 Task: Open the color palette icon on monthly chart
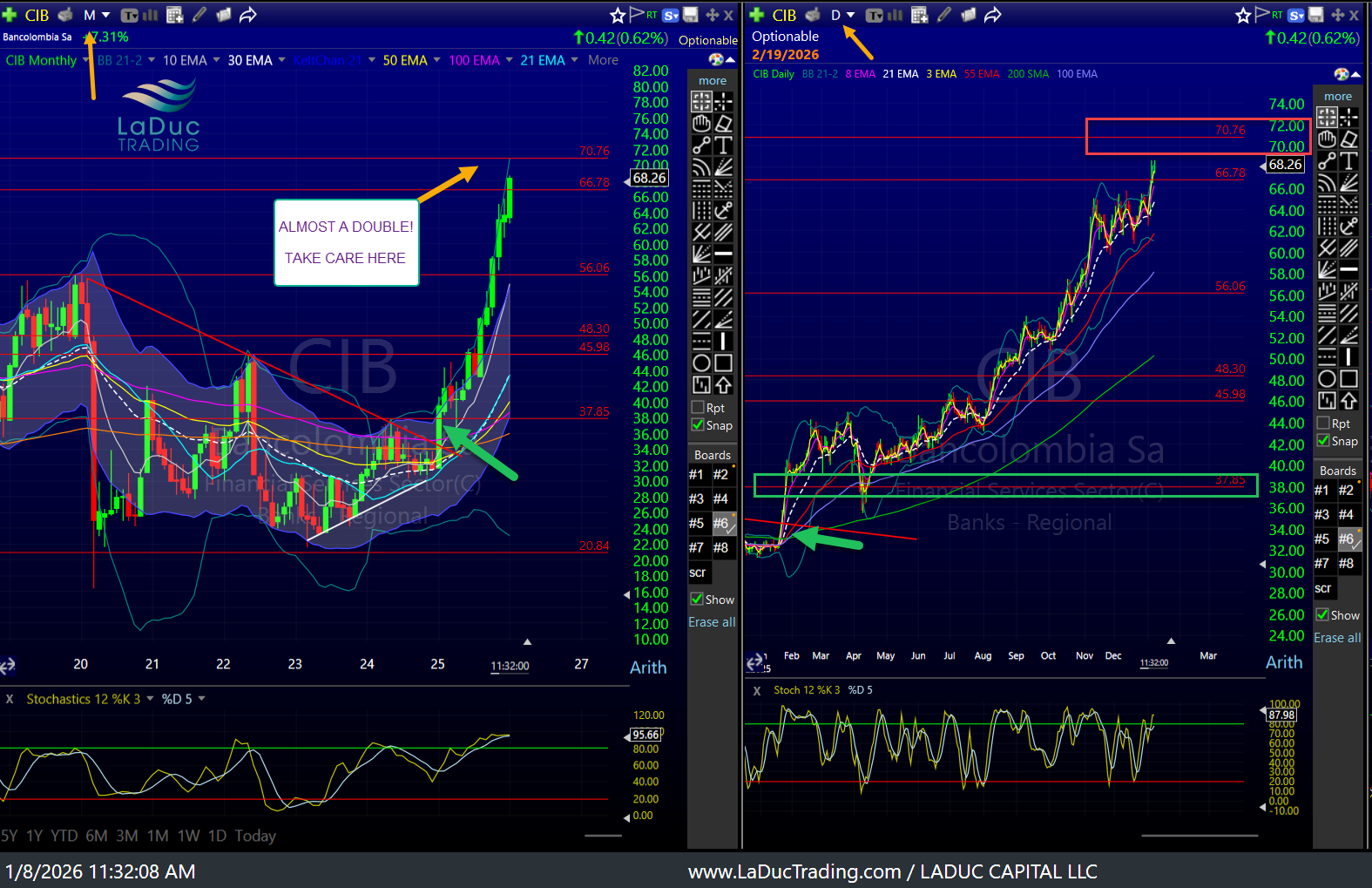tap(716, 59)
